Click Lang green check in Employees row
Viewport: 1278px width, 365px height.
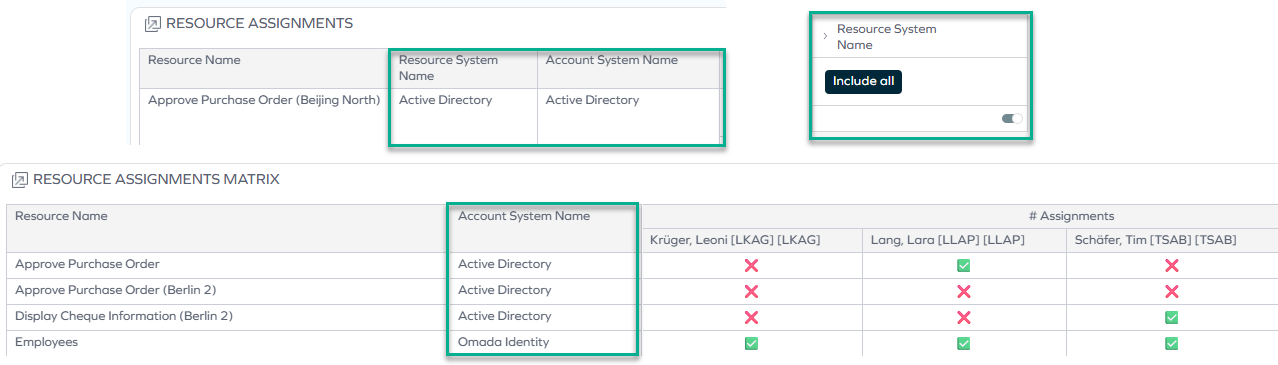(964, 343)
